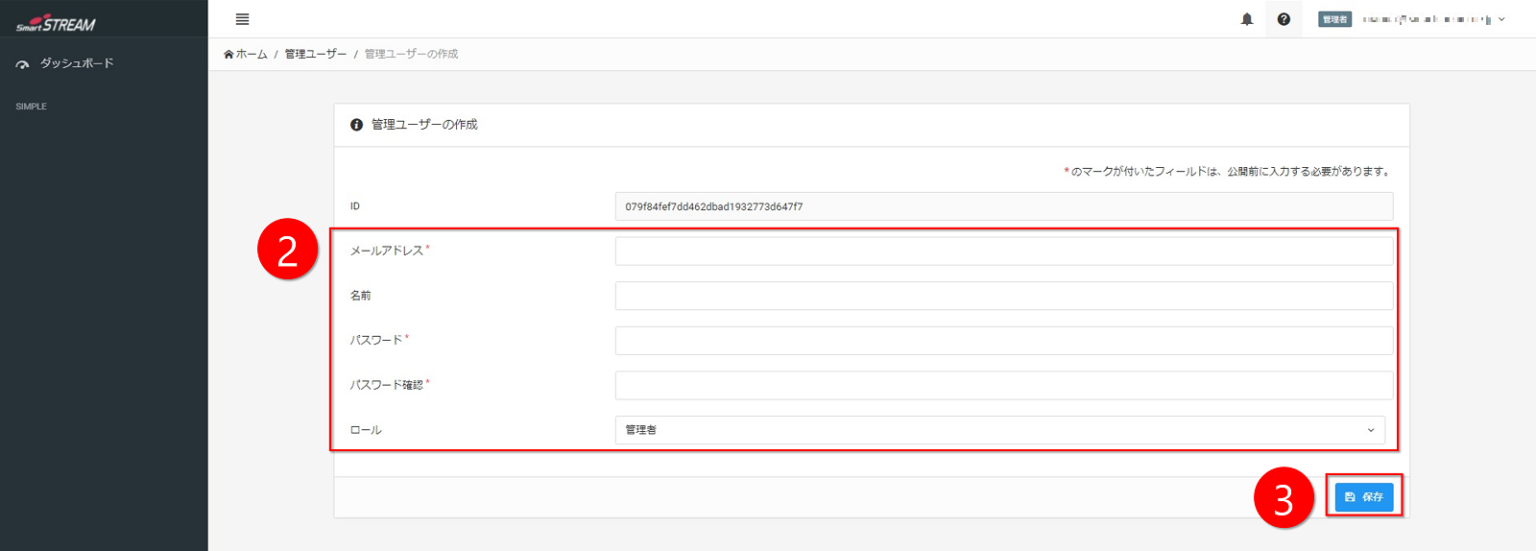Click the dashboard gauge icon in sidebar
The image size is (1536, 551).
23,64
